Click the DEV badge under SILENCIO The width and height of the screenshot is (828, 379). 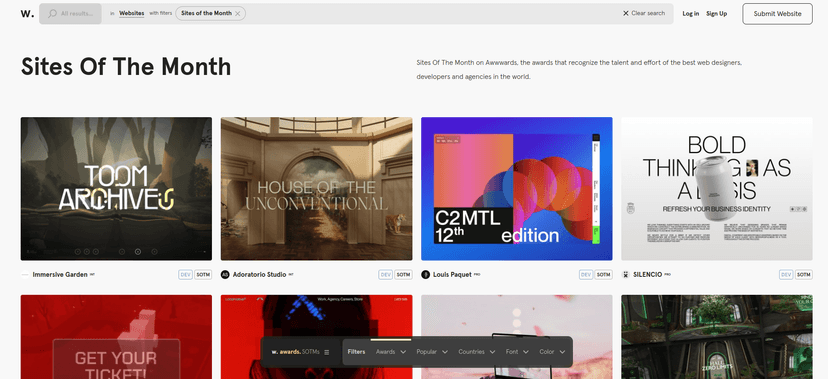coord(786,274)
